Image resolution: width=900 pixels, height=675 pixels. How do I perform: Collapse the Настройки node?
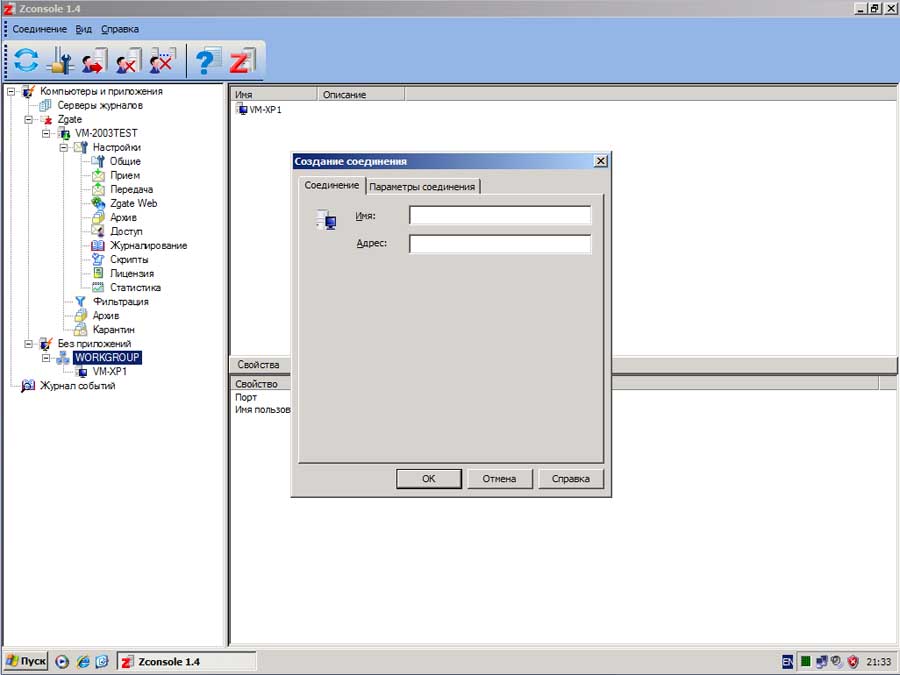[64, 148]
